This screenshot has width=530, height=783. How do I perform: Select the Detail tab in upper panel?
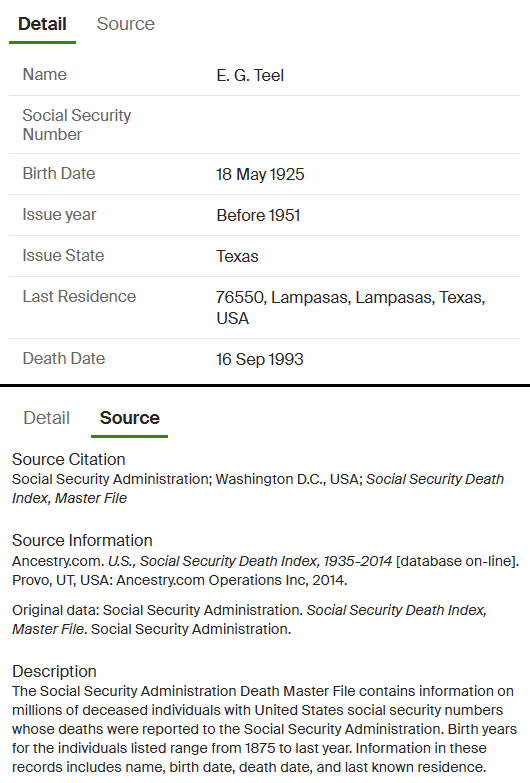pyautogui.click(x=42, y=24)
